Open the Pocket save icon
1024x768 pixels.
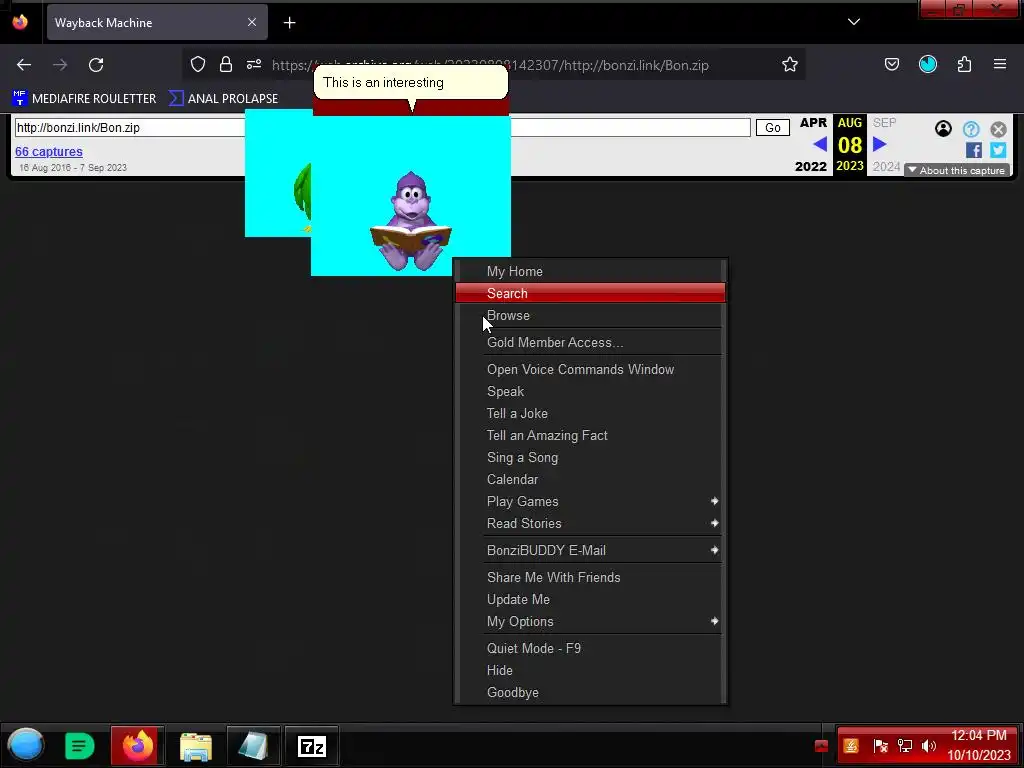891,64
